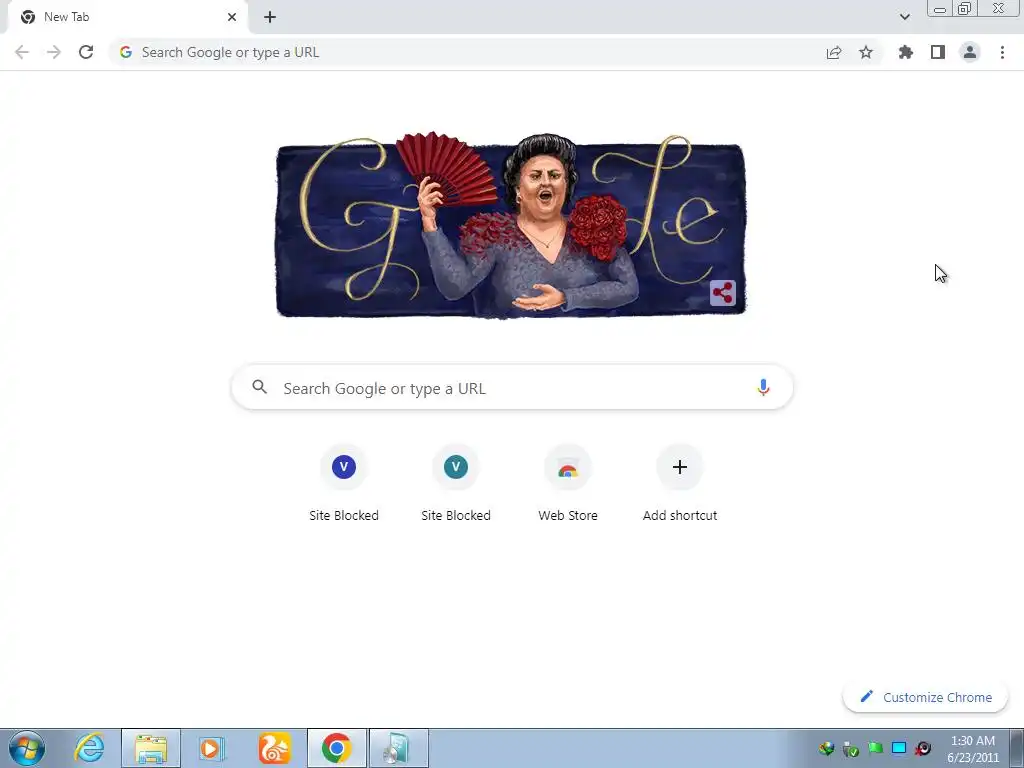Bookmark this tab with the star icon
The height and width of the screenshot is (768, 1024).
(x=865, y=52)
